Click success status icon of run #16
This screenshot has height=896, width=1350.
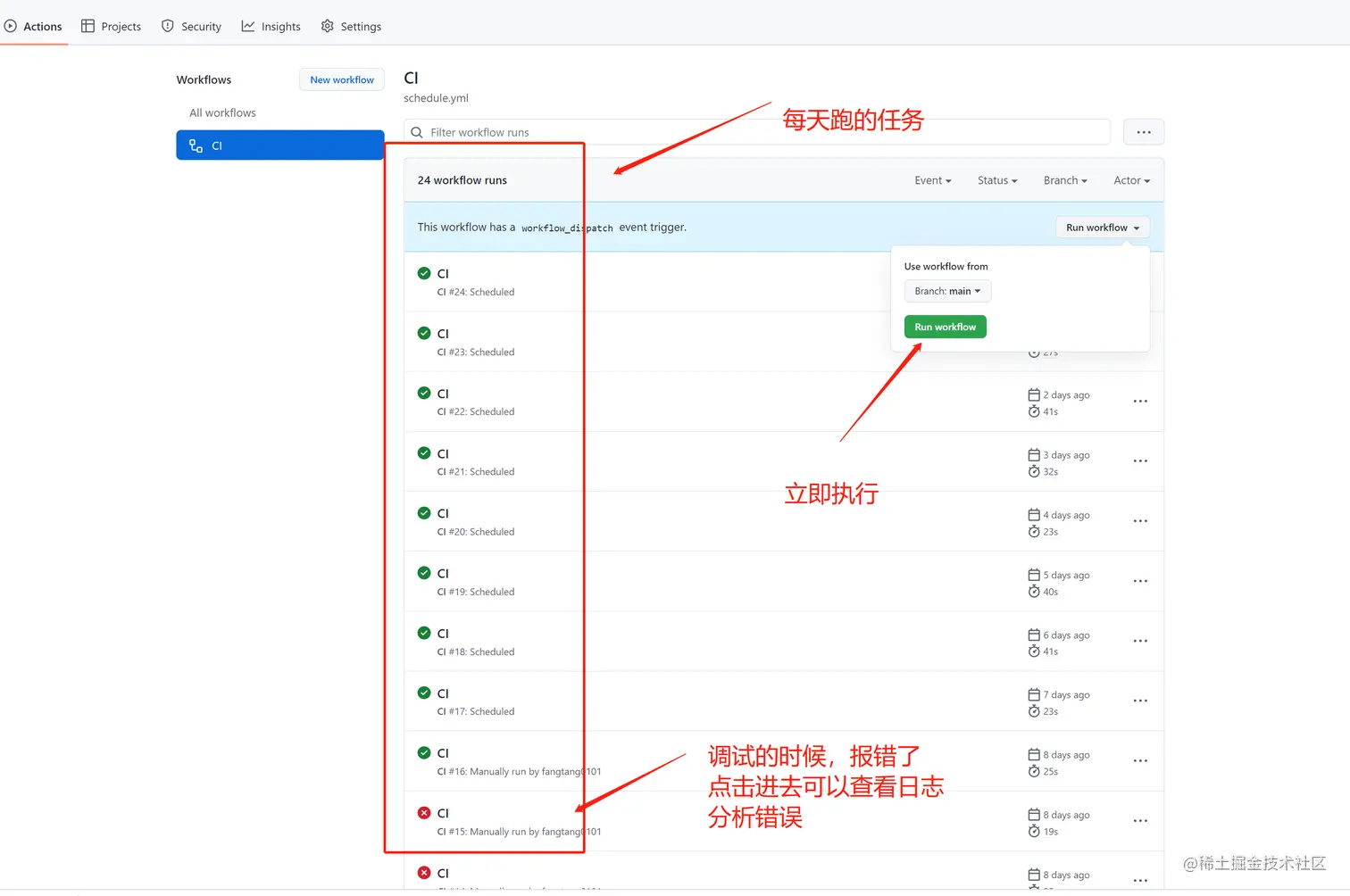click(x=424, y=752)
